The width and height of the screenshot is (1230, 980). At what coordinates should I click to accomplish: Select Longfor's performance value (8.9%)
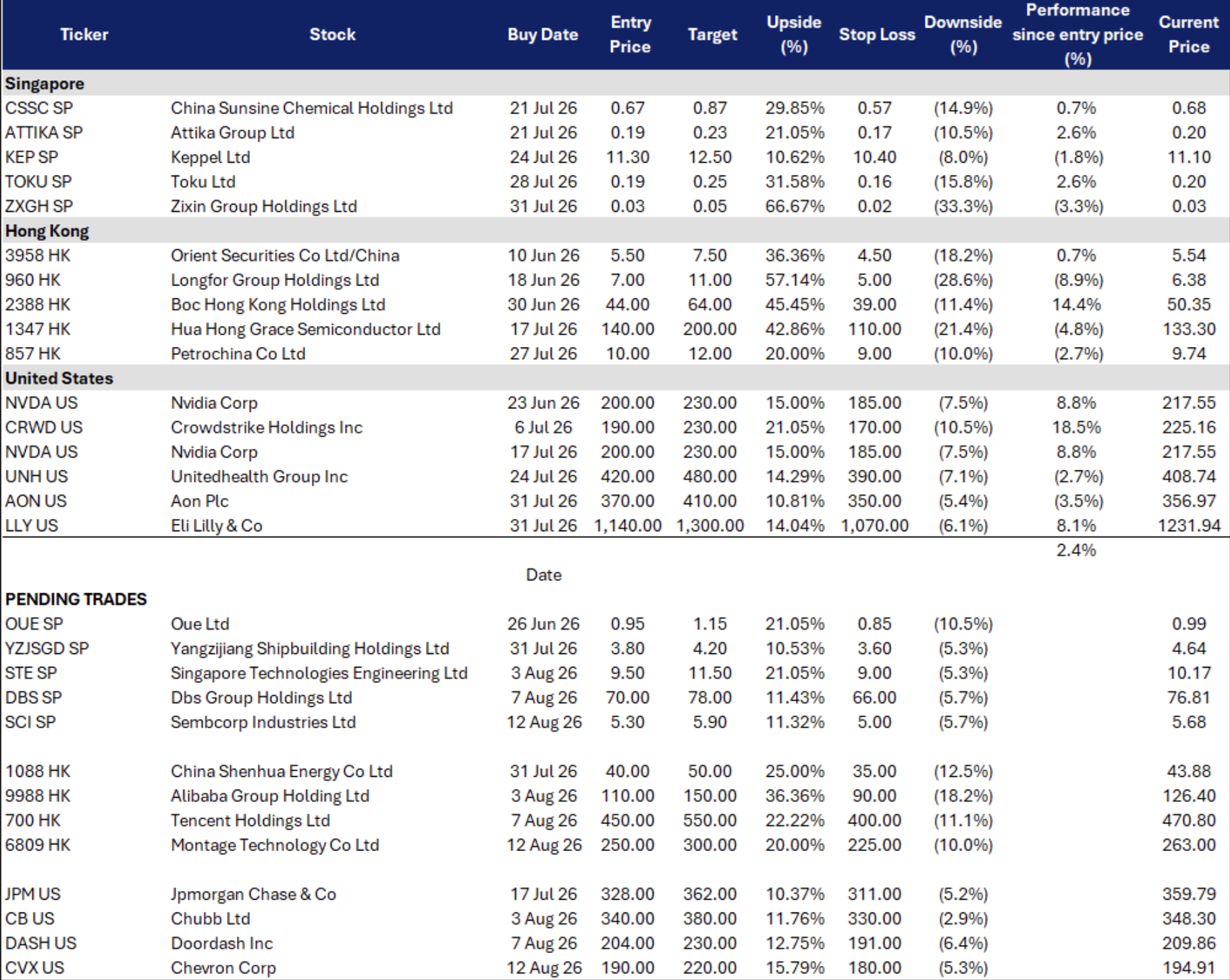[1079, 280]
